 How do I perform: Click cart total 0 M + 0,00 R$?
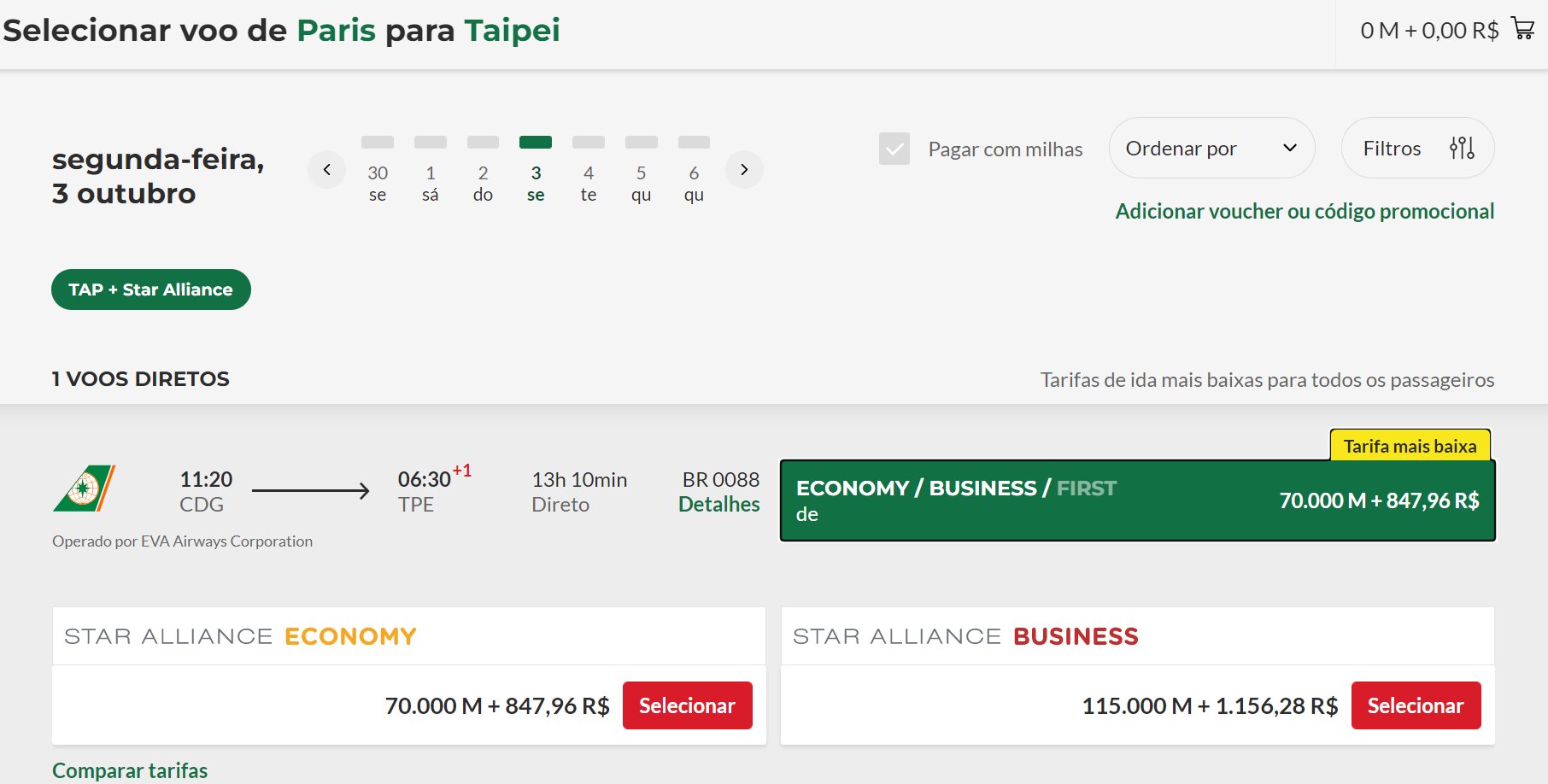pyautogui.click(x=1429, y=31)
